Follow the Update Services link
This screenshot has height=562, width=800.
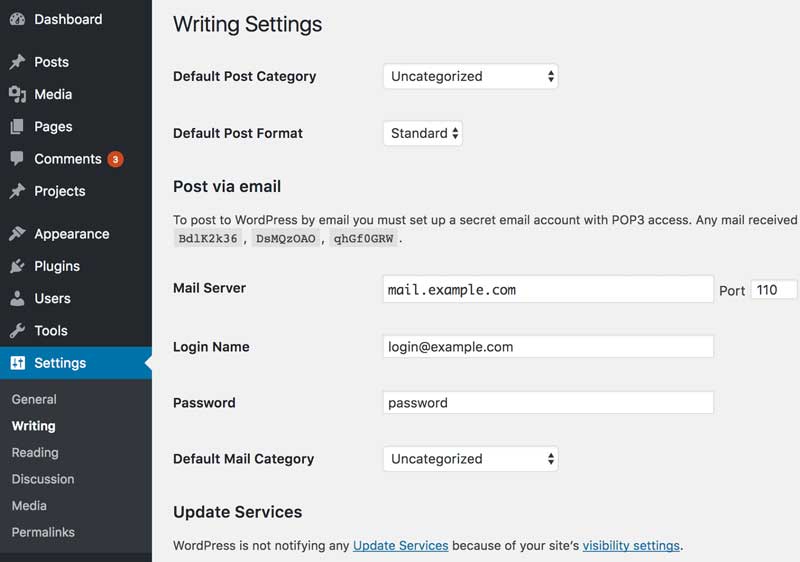[400, 545]
